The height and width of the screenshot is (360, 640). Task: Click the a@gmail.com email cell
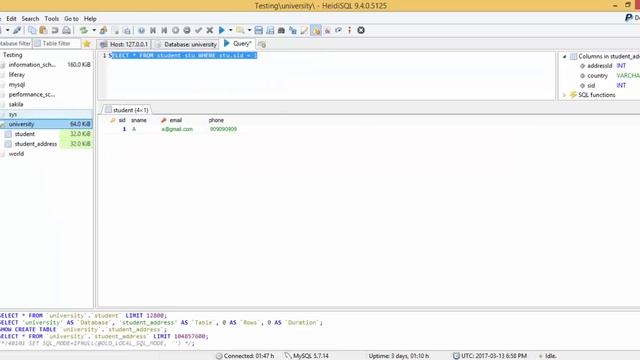tap(177, 129)
